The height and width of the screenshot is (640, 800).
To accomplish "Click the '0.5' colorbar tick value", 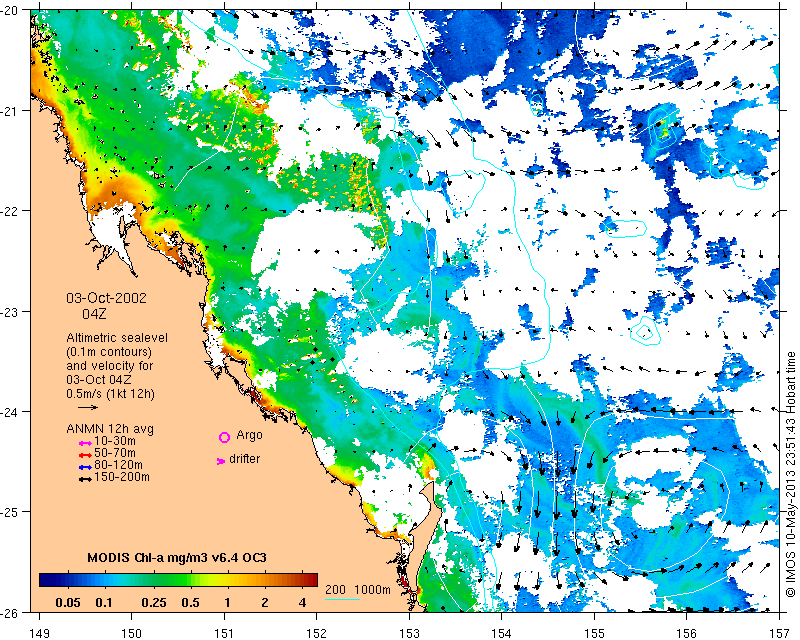I will (190, 603).
